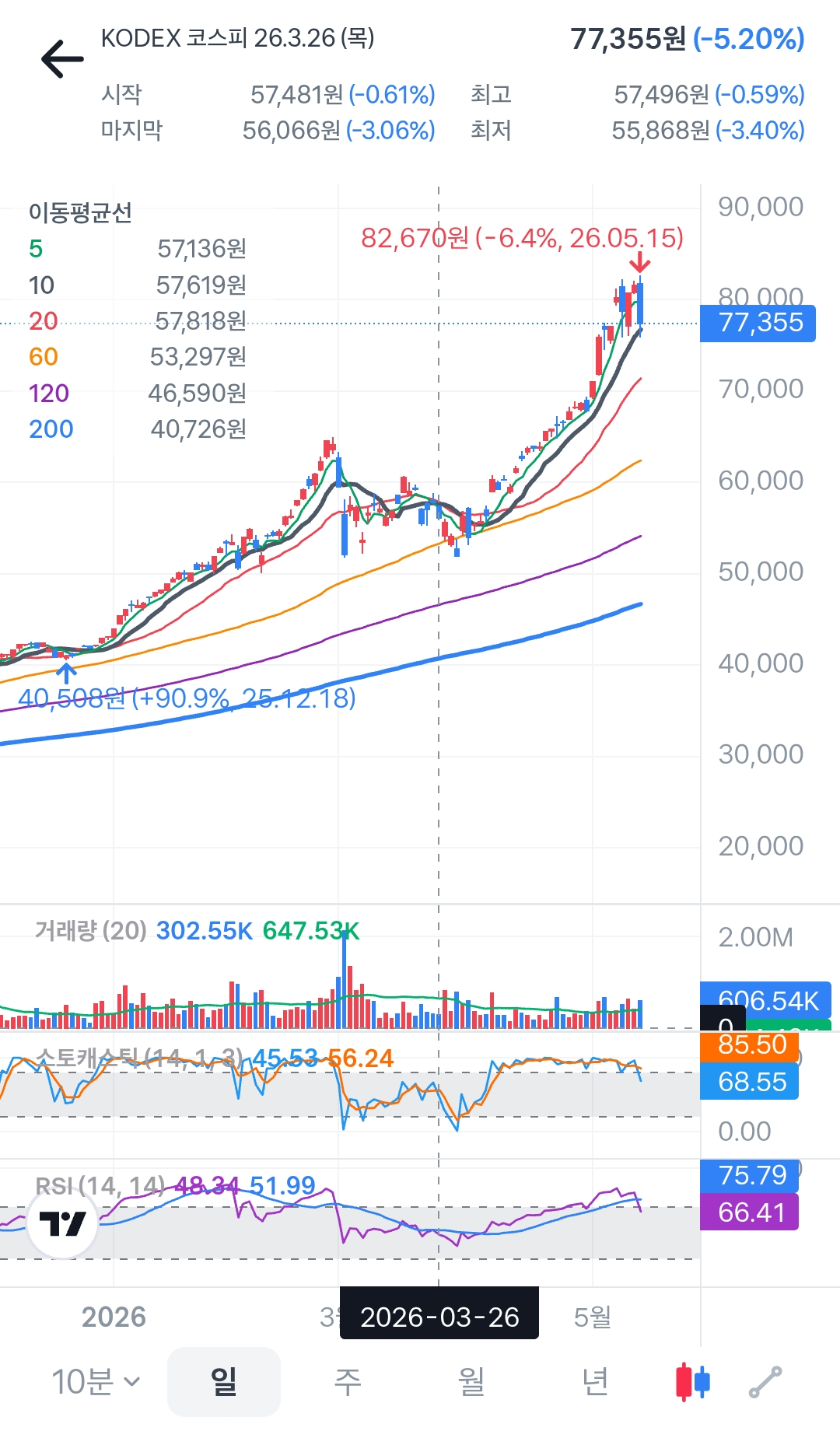This screenshot has width=840, height=1452.
Task: Select the 일 daily tab
Action: coord(224,1382)
